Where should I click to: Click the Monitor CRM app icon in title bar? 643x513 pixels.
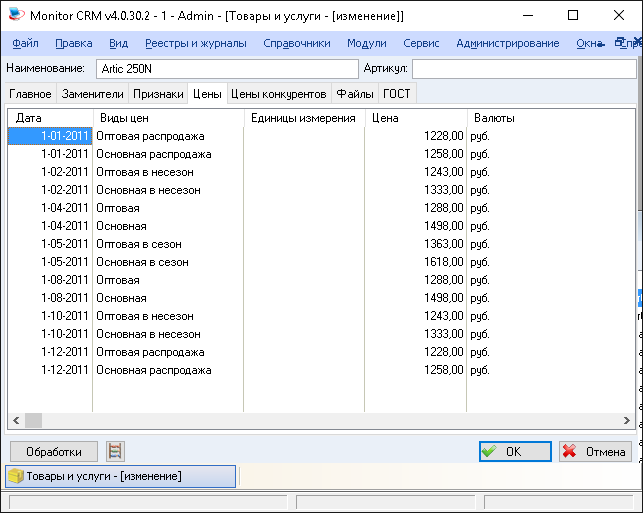(x=12, y=15)
